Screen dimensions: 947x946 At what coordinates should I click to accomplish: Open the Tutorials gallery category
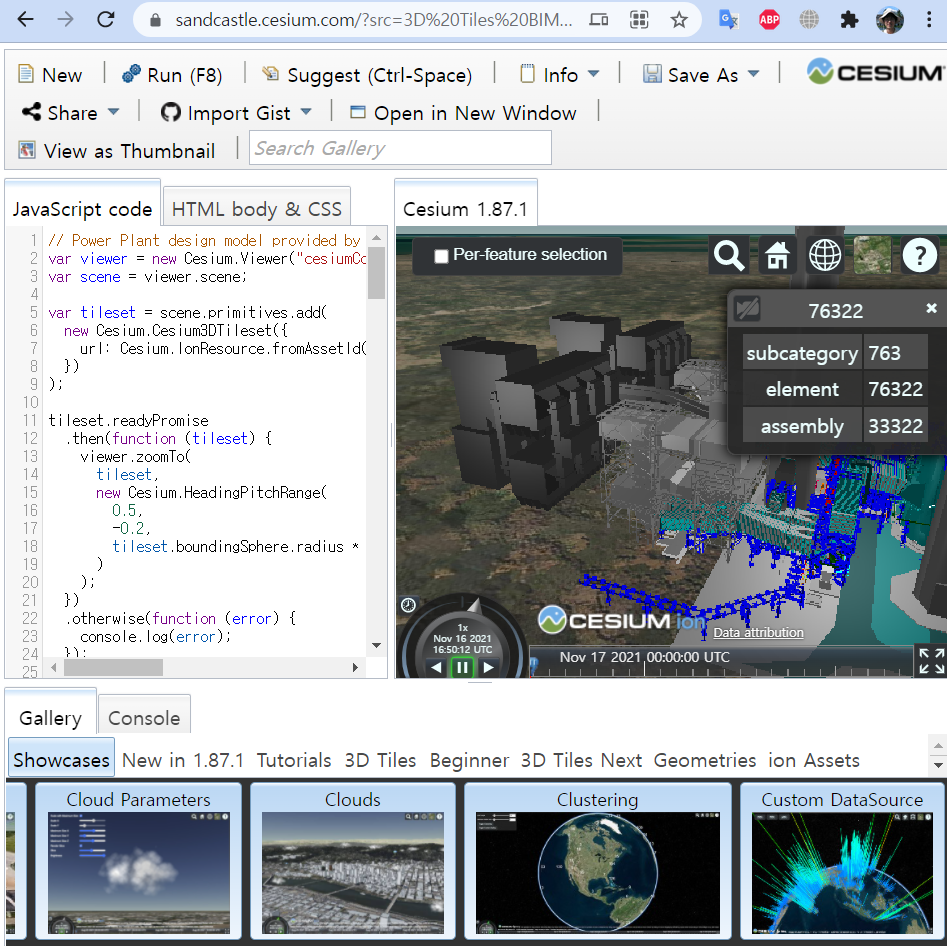click(294, 760)
